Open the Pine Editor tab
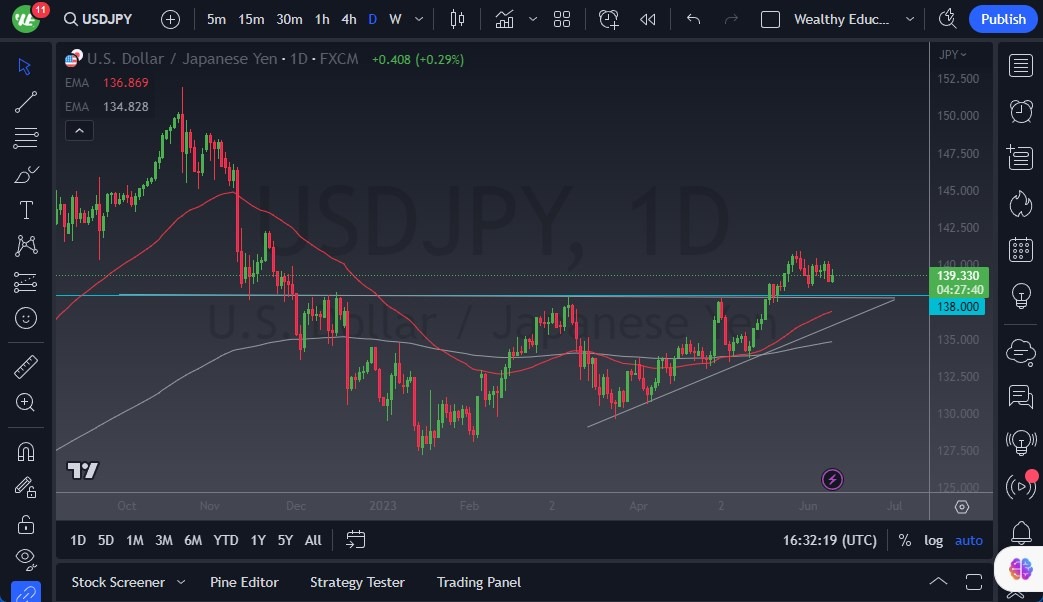The height and width of the screenshot is (602, 1043). coord(244,582)
